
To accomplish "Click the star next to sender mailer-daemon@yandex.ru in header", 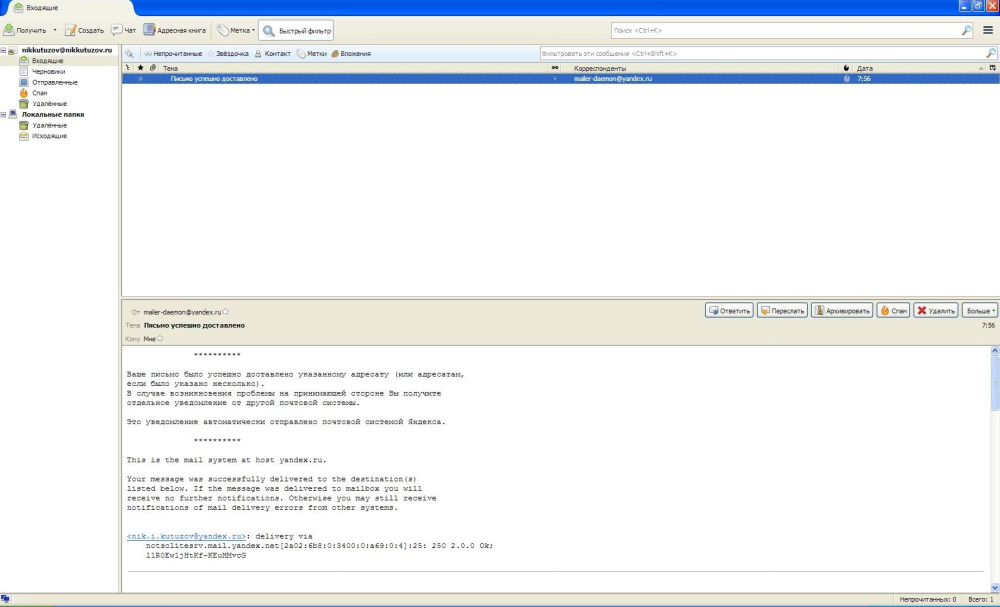I will click(226, 312).
